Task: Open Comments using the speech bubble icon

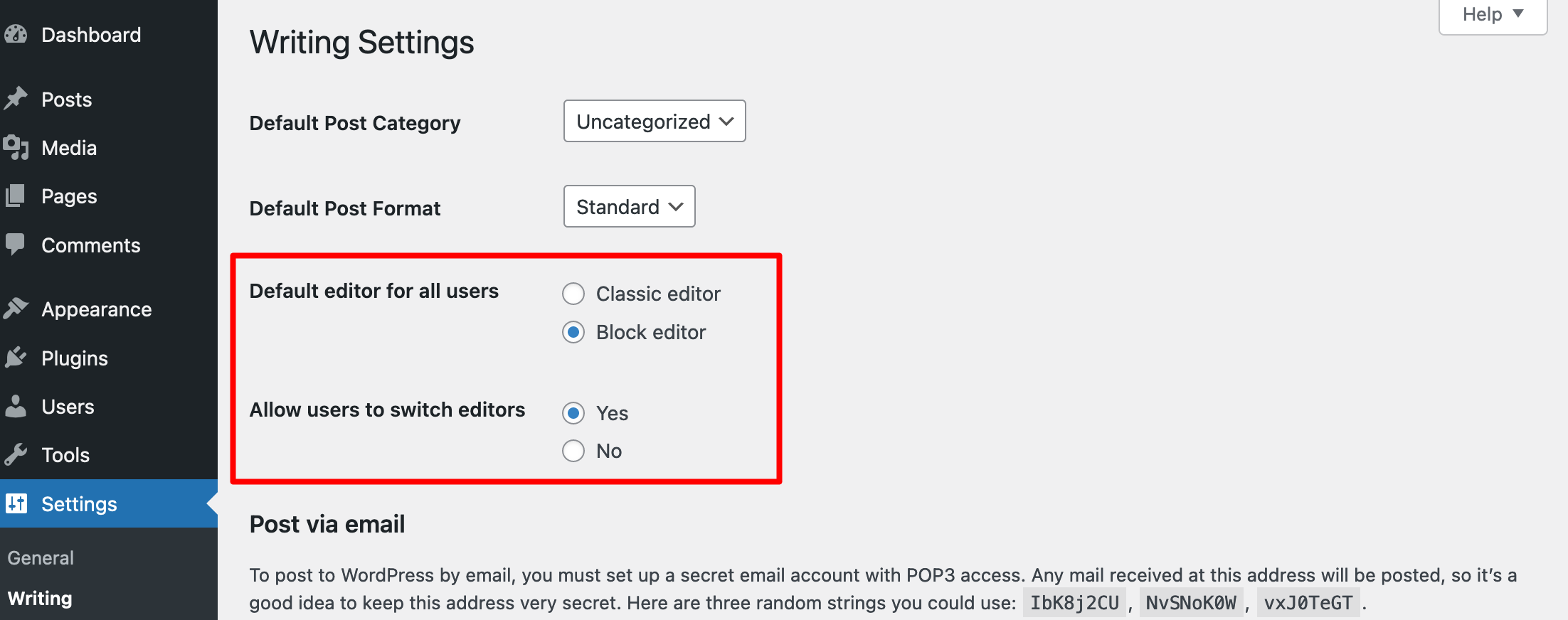Action: pyautogui.click(x=16, y=244)
